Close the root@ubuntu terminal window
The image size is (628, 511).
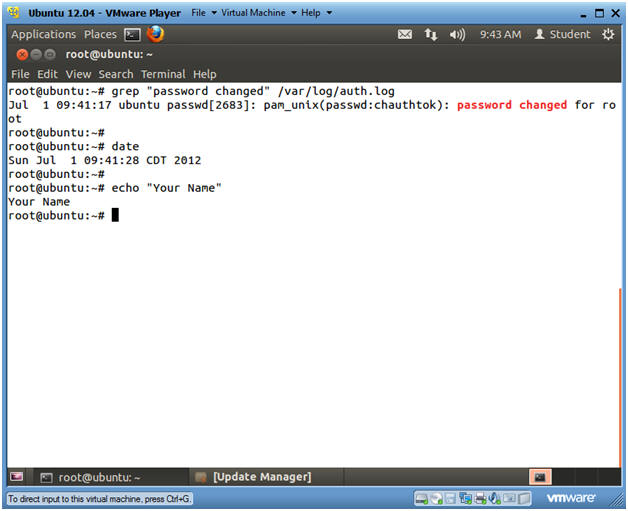pyautogui.click(x=22, y=54)
